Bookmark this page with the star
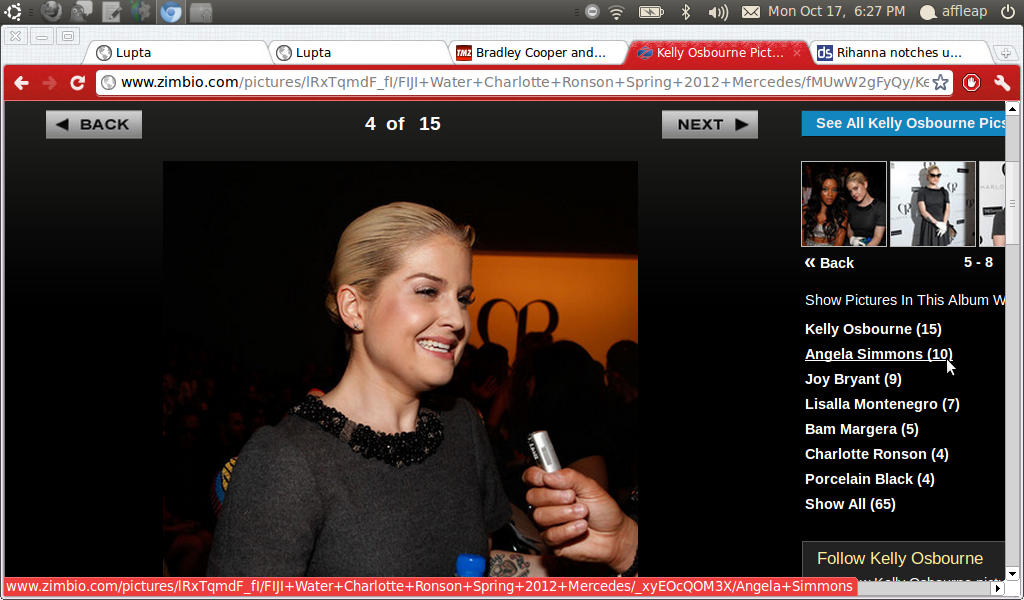Viewport: 1024px width, 600px height. pos(940,82)
